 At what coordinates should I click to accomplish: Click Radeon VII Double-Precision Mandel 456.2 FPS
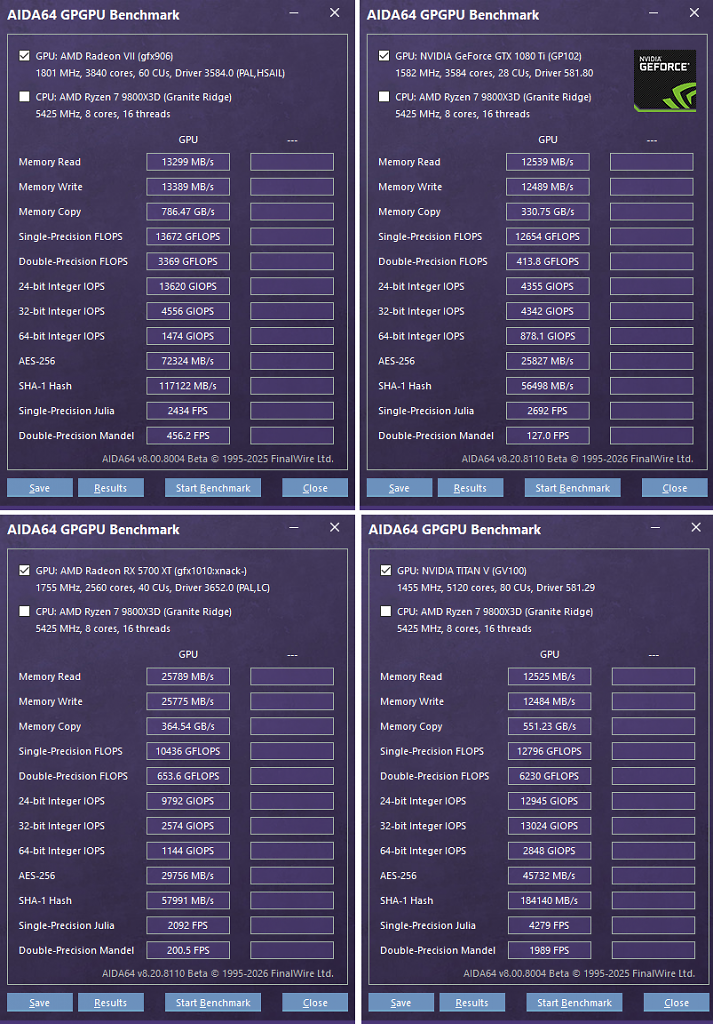tap(188, 435)
